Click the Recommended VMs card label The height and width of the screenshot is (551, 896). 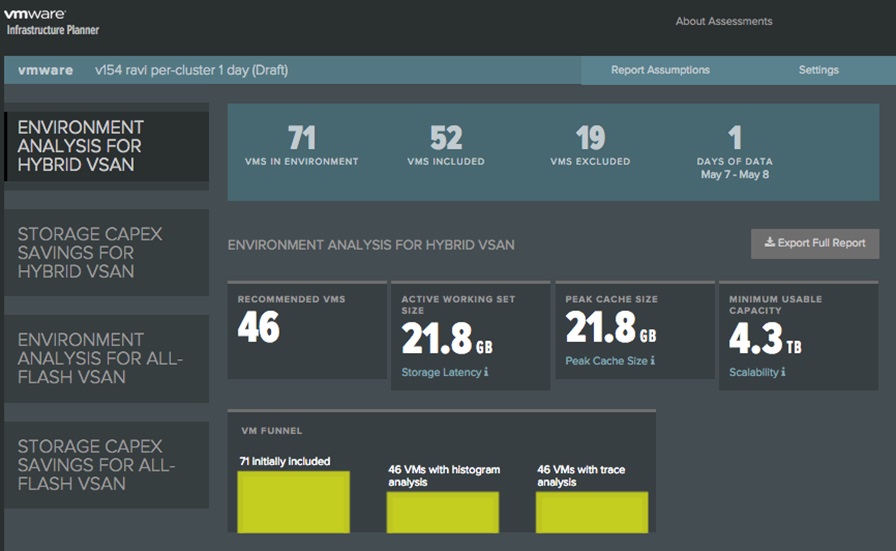291,299
